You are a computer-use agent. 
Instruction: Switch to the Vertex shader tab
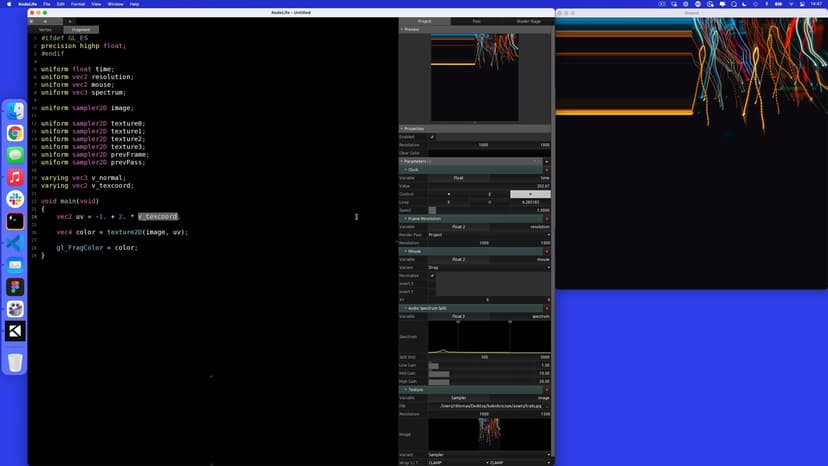tap(45, 30)
